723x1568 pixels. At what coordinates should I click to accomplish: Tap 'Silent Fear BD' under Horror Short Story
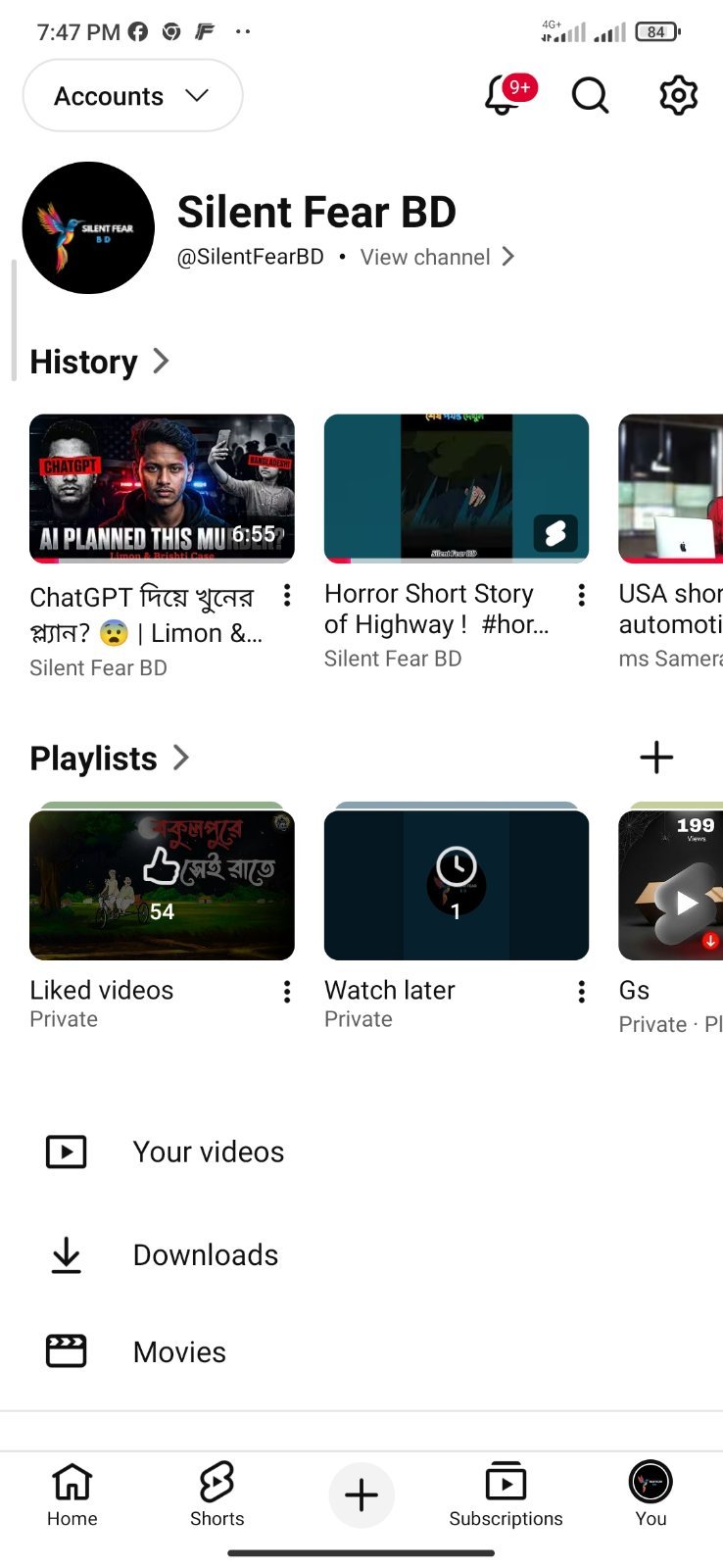393,659
